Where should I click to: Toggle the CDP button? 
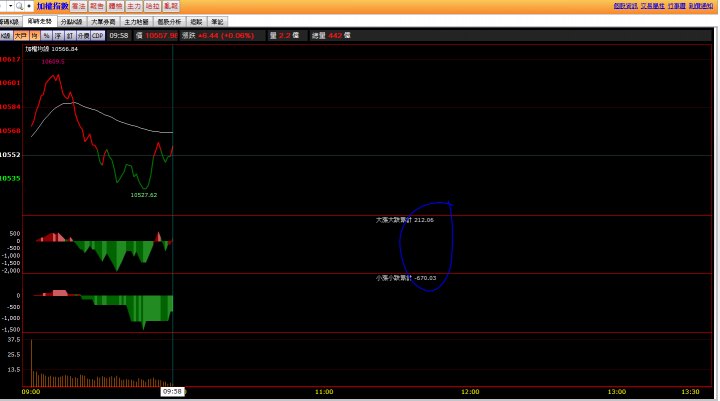98,35
